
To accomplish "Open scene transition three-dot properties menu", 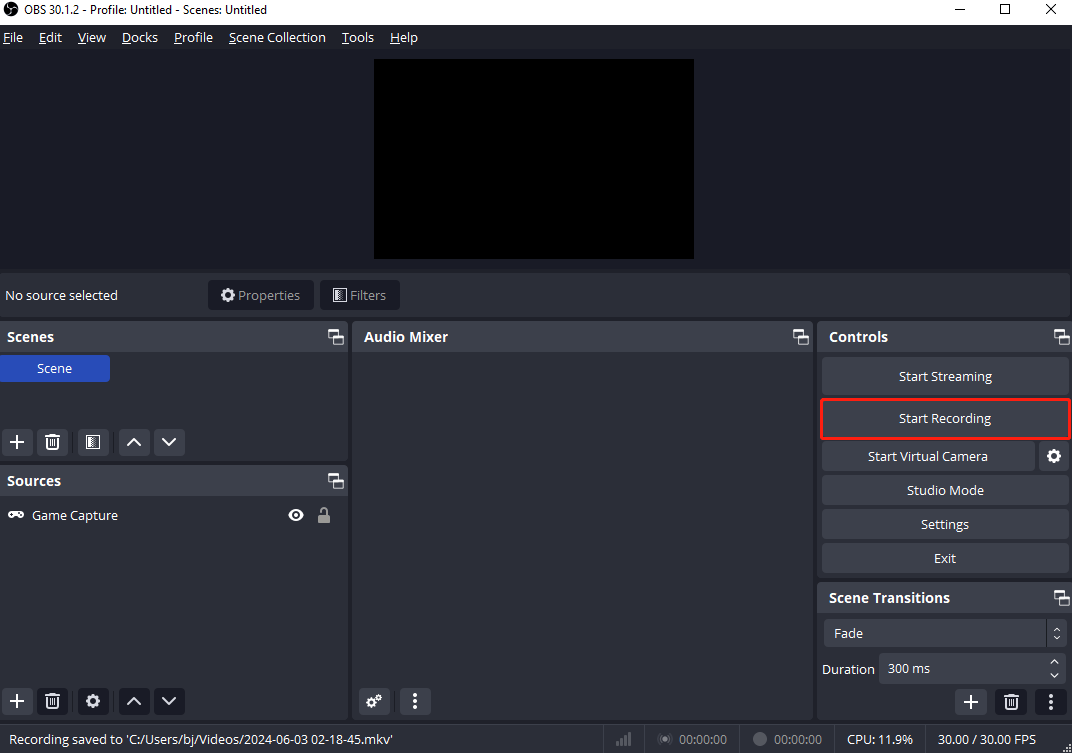I will point(1050,701).
